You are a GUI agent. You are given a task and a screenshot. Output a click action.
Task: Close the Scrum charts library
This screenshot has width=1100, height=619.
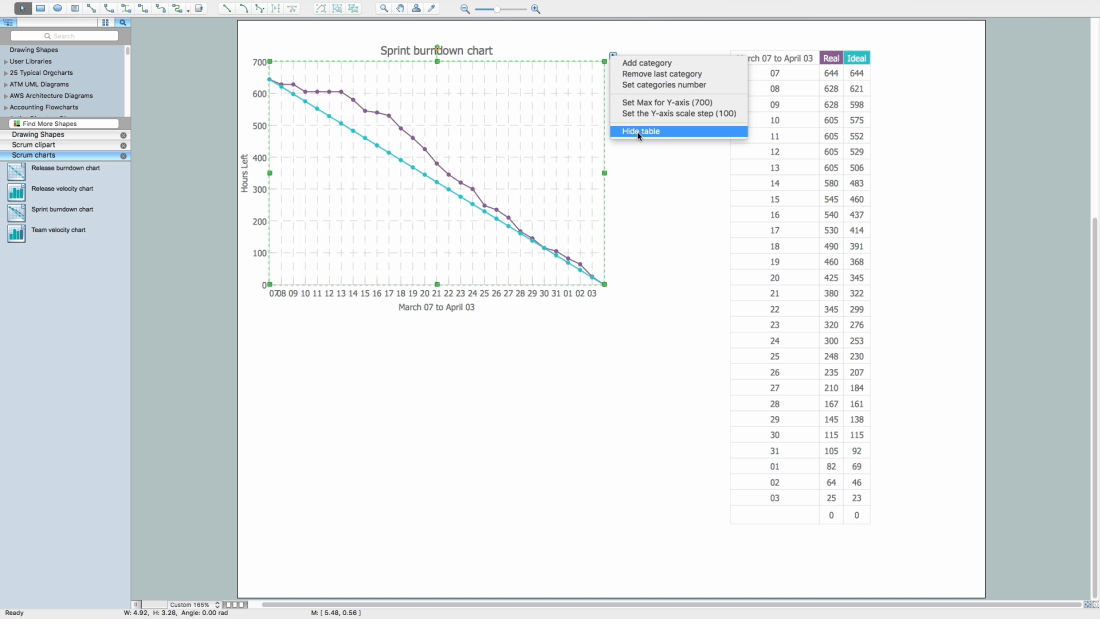[x=124, y=156]
